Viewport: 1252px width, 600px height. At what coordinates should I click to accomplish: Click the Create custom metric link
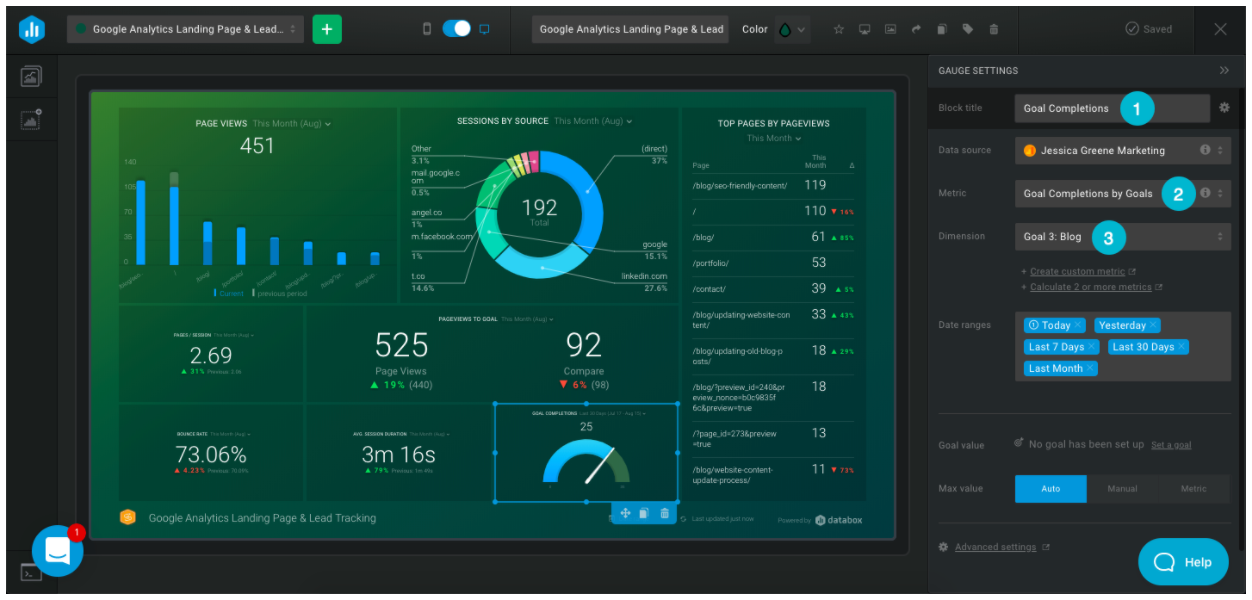click(1076, 272)
